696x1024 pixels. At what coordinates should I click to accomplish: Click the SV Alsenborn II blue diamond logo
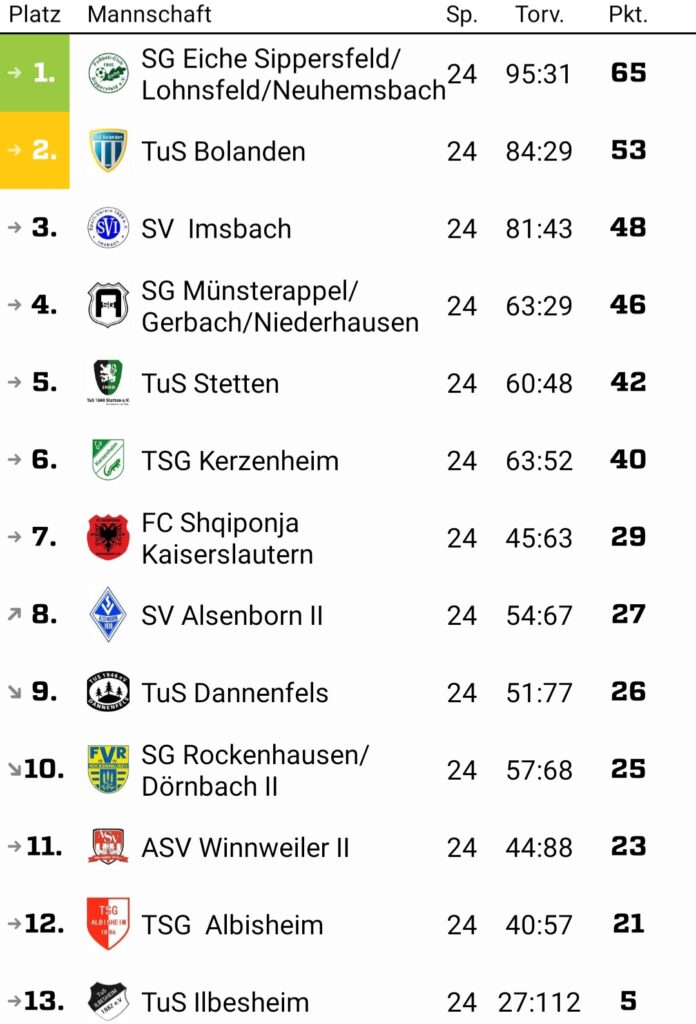[x=108, y=615]
